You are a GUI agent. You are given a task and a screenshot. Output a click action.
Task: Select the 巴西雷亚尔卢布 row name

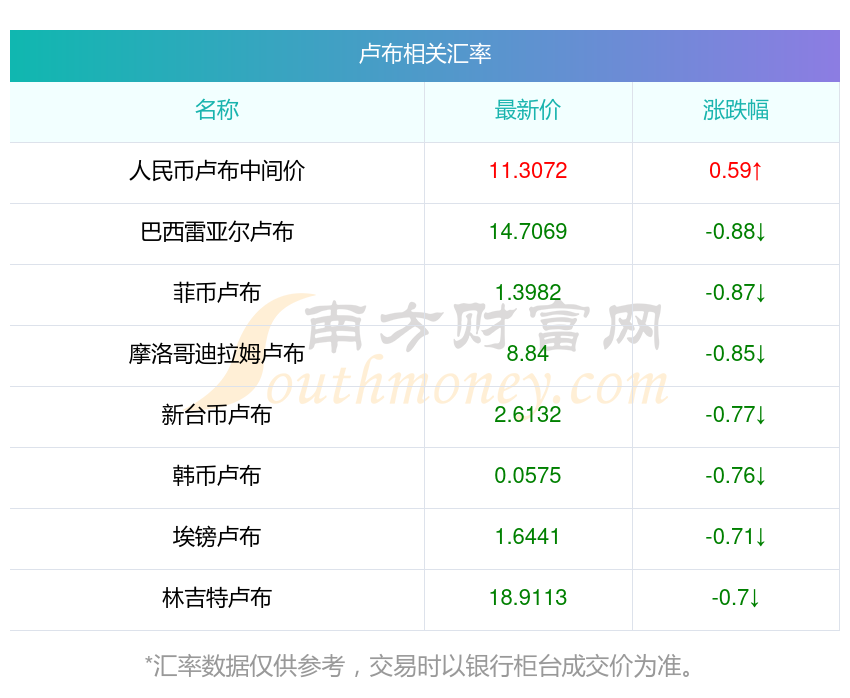click(x=217, y=232)
